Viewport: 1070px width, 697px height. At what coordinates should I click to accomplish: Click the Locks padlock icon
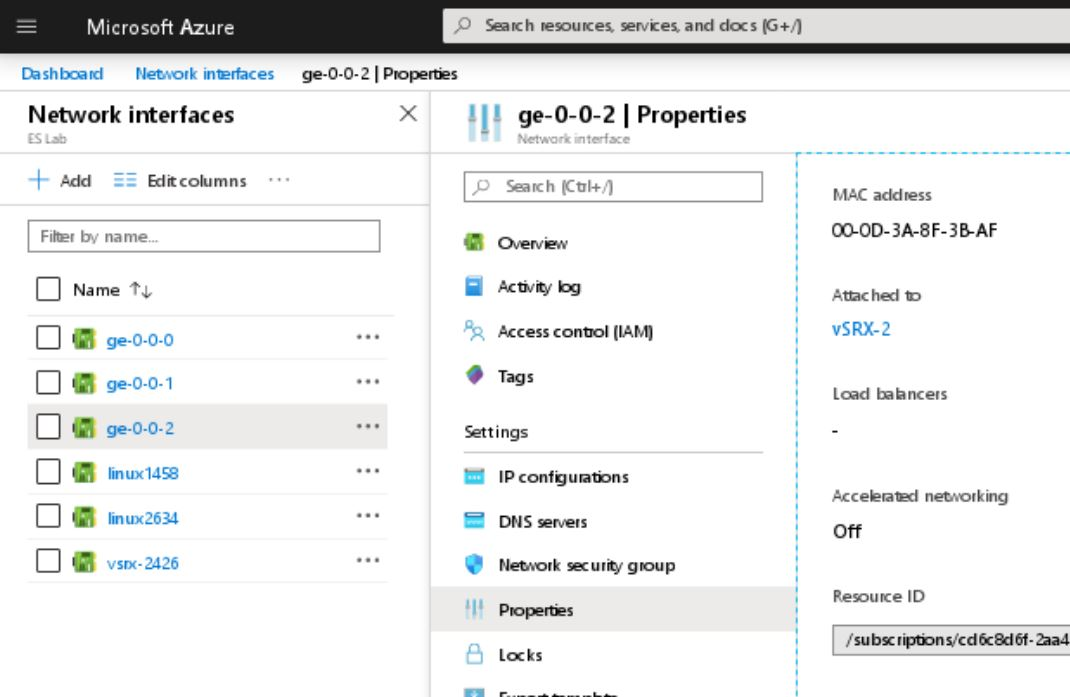click(x=474, y=654)
